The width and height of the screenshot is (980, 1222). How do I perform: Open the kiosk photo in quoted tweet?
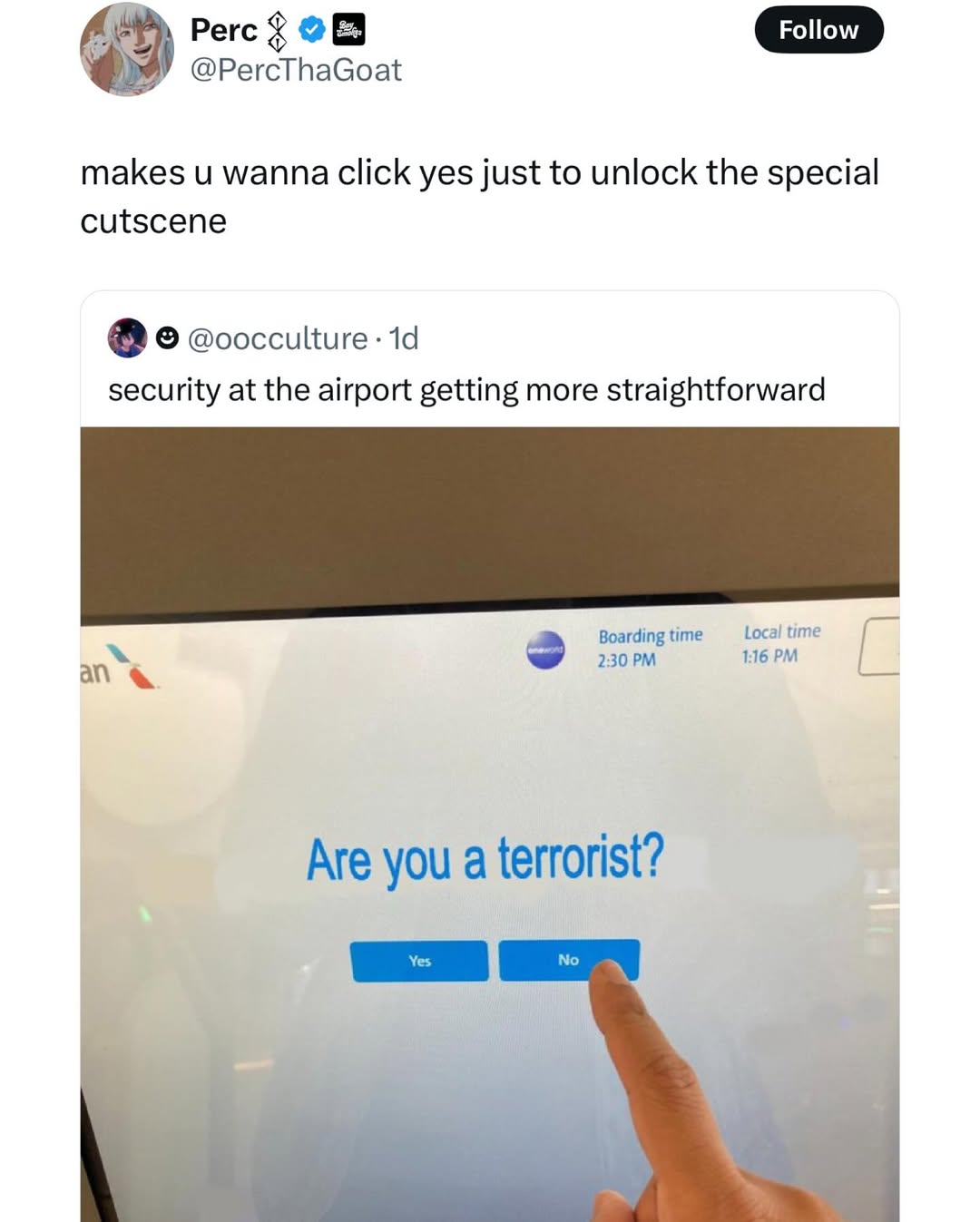click(x=490, y=824)
